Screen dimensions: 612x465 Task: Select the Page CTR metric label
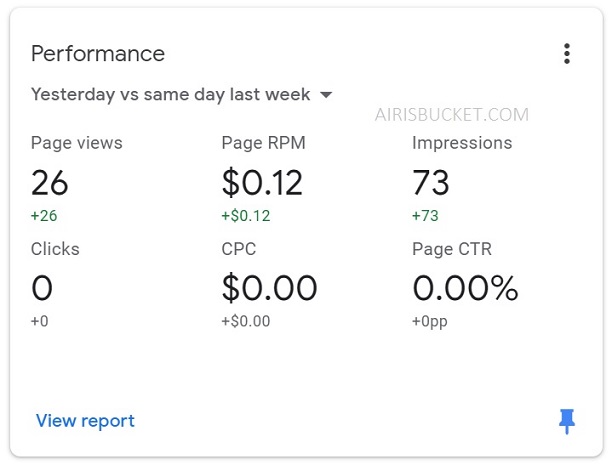(x=452, y=249)
